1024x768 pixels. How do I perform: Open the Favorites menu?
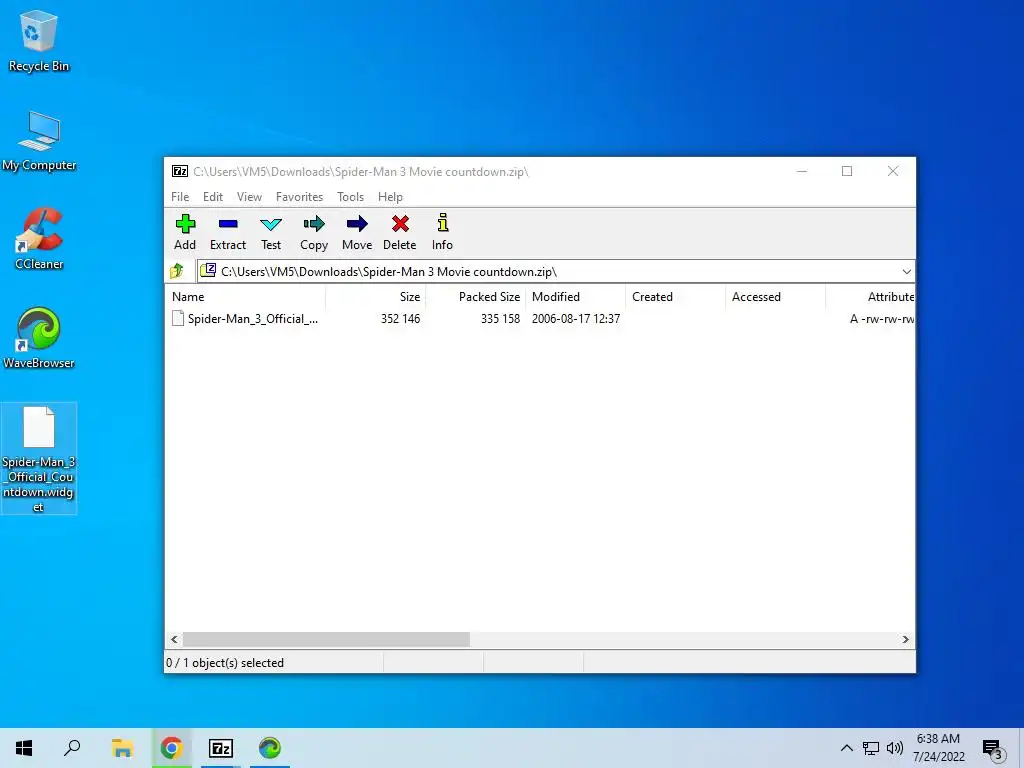[x=299, y=197]
